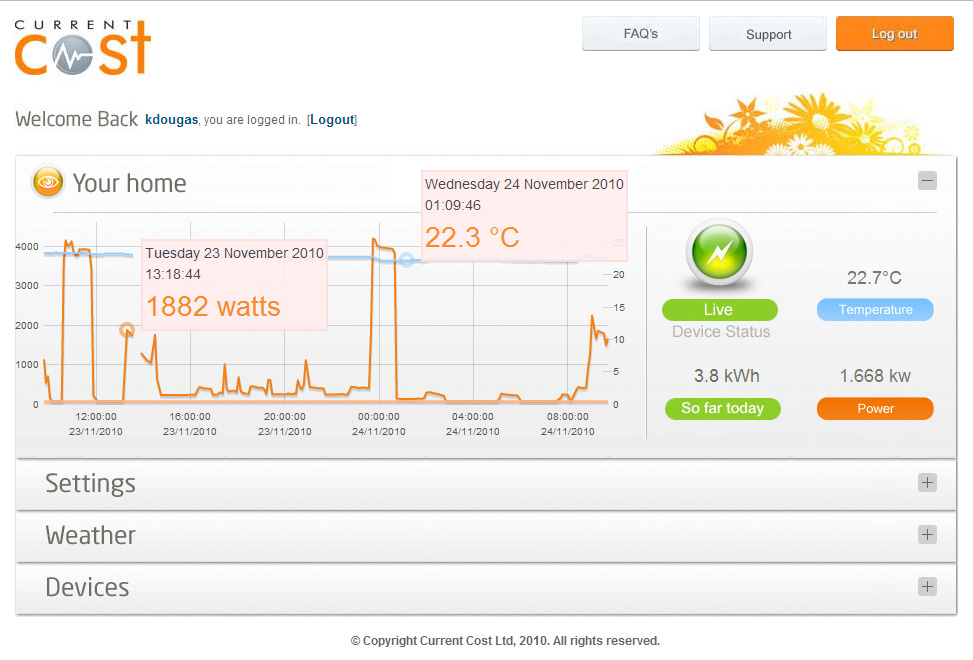
Task: Expand the Settings section
Action: pos(90,483)
